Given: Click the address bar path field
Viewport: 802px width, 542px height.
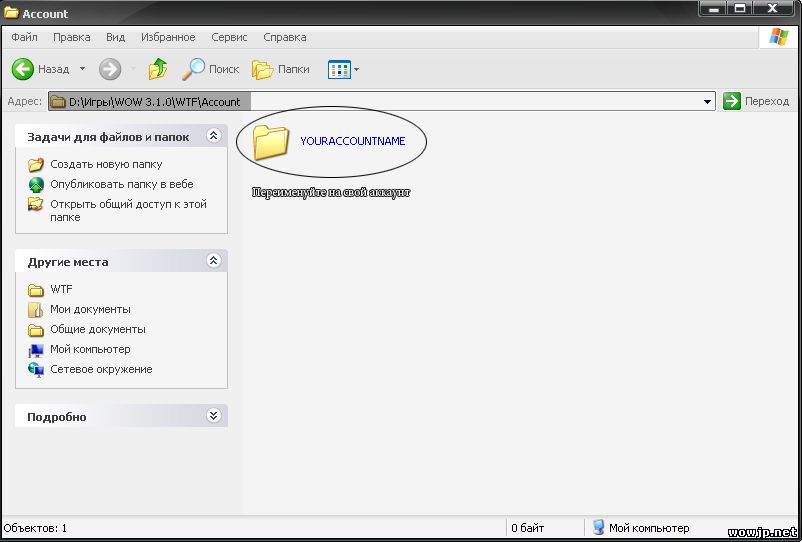Looking at the screenshot, I should [x=380, y=101].
